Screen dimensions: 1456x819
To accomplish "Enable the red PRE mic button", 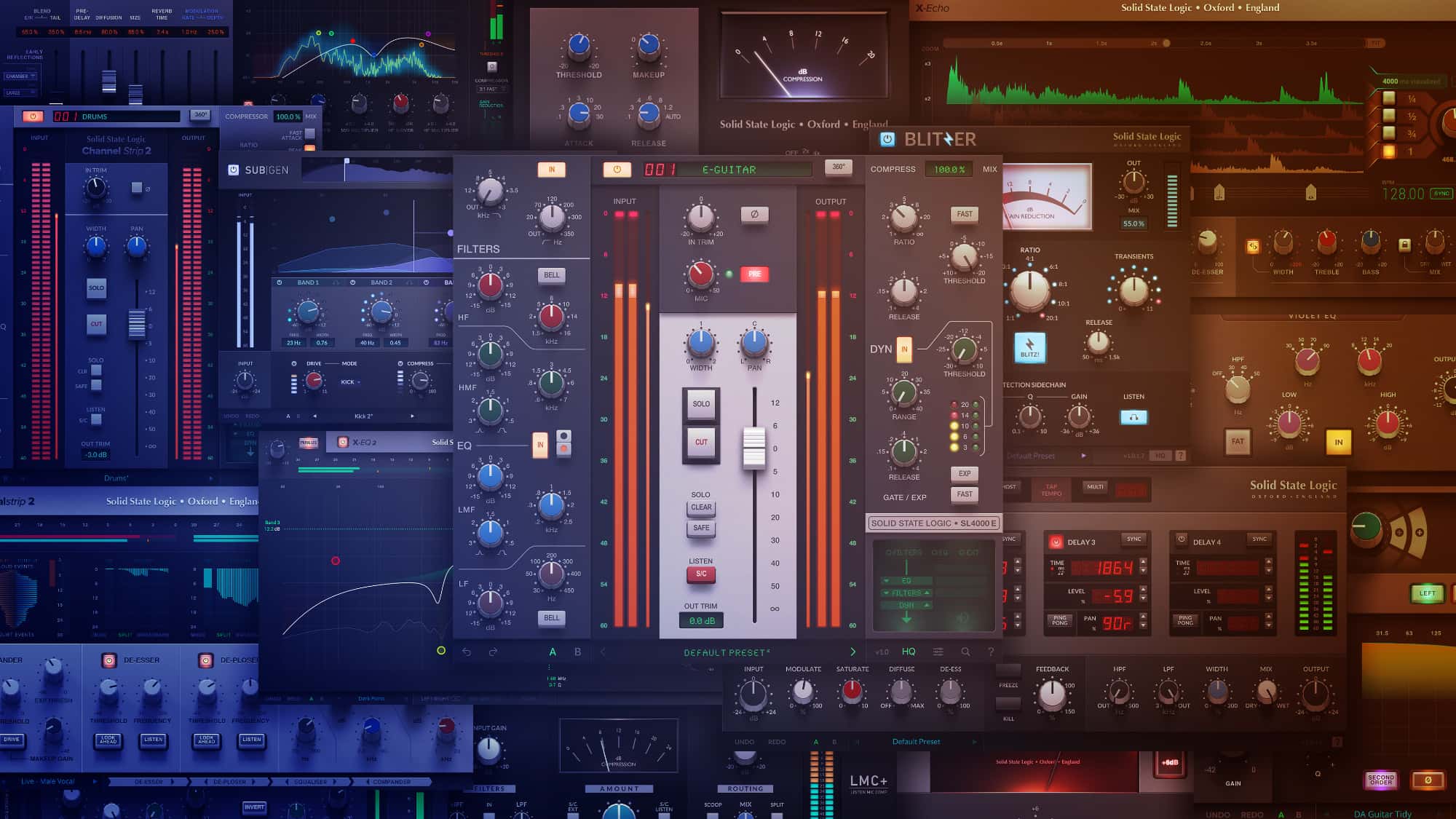I will point(754,274).
